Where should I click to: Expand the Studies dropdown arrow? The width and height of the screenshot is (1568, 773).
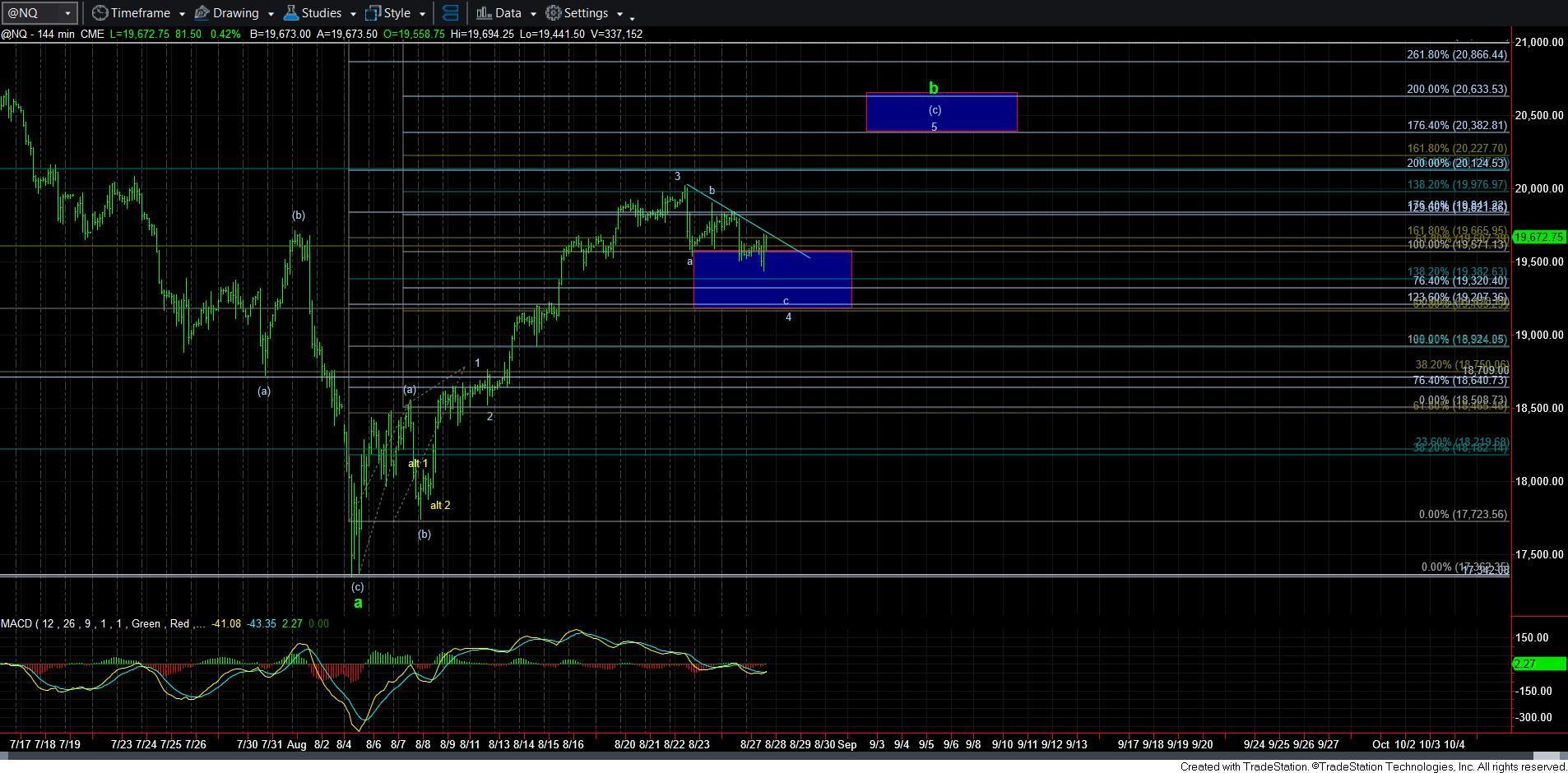click(353, 14)
